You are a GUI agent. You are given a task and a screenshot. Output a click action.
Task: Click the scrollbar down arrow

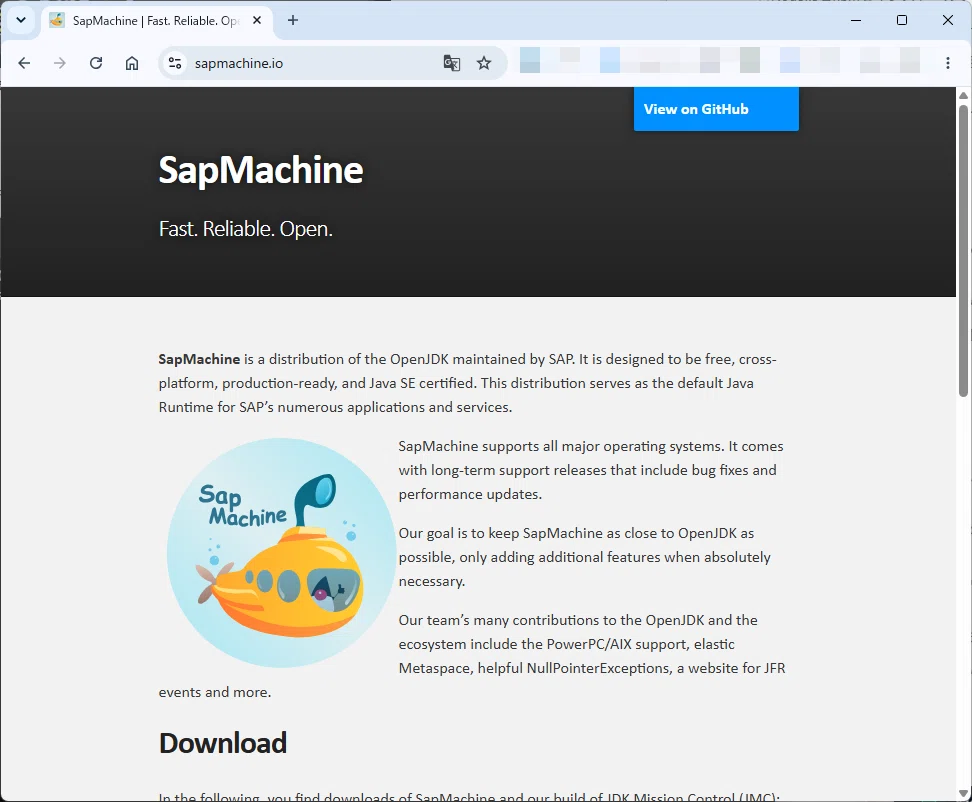963,793
